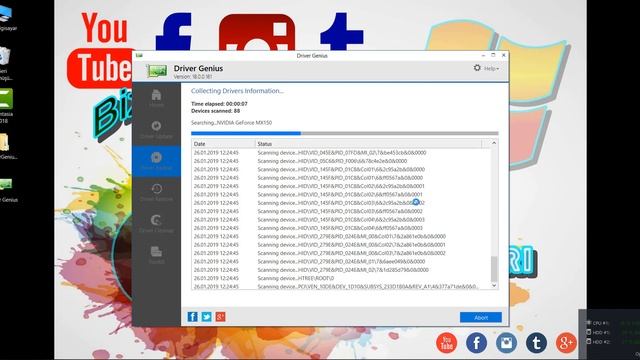Screen dimensions: 640x360
Task: Select row VID_279E MI_00&Col03
Action: 341,253
